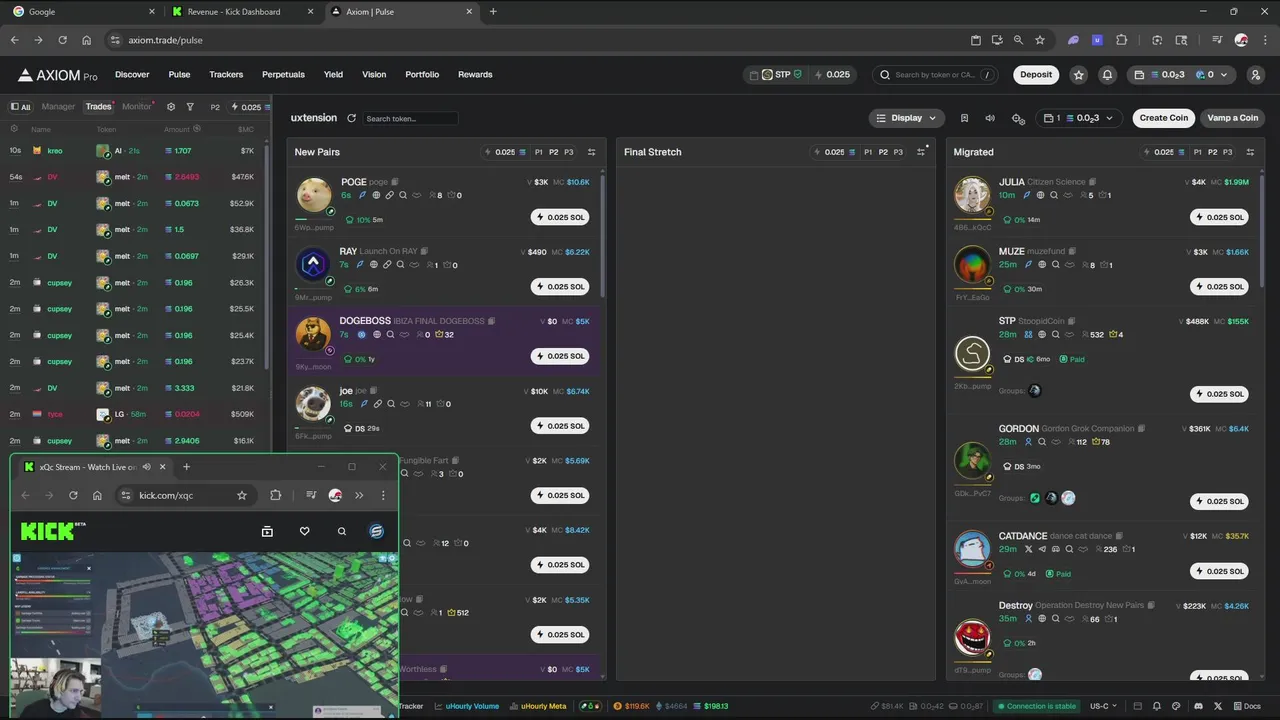1280x720 pixels.
Task: Open the bookmark icon beside Display
Action: coord(964,118)
